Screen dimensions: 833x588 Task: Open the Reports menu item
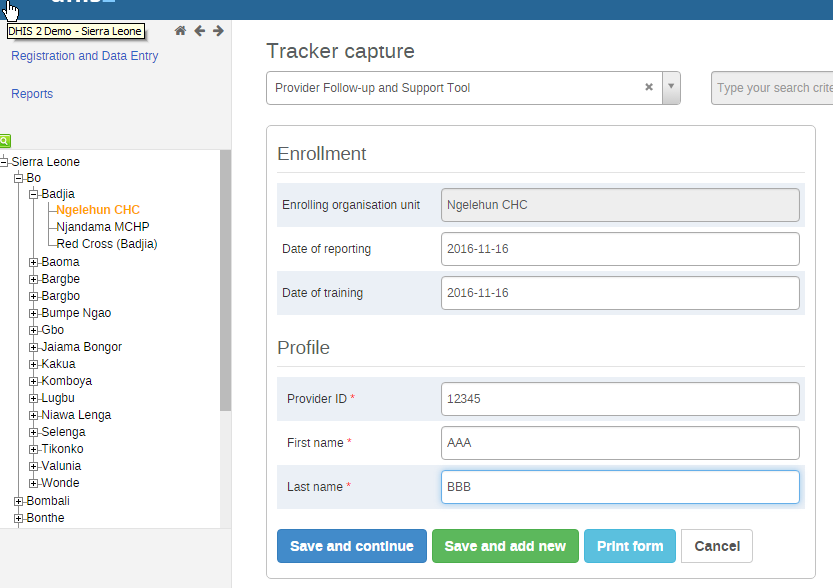[32, 94]
